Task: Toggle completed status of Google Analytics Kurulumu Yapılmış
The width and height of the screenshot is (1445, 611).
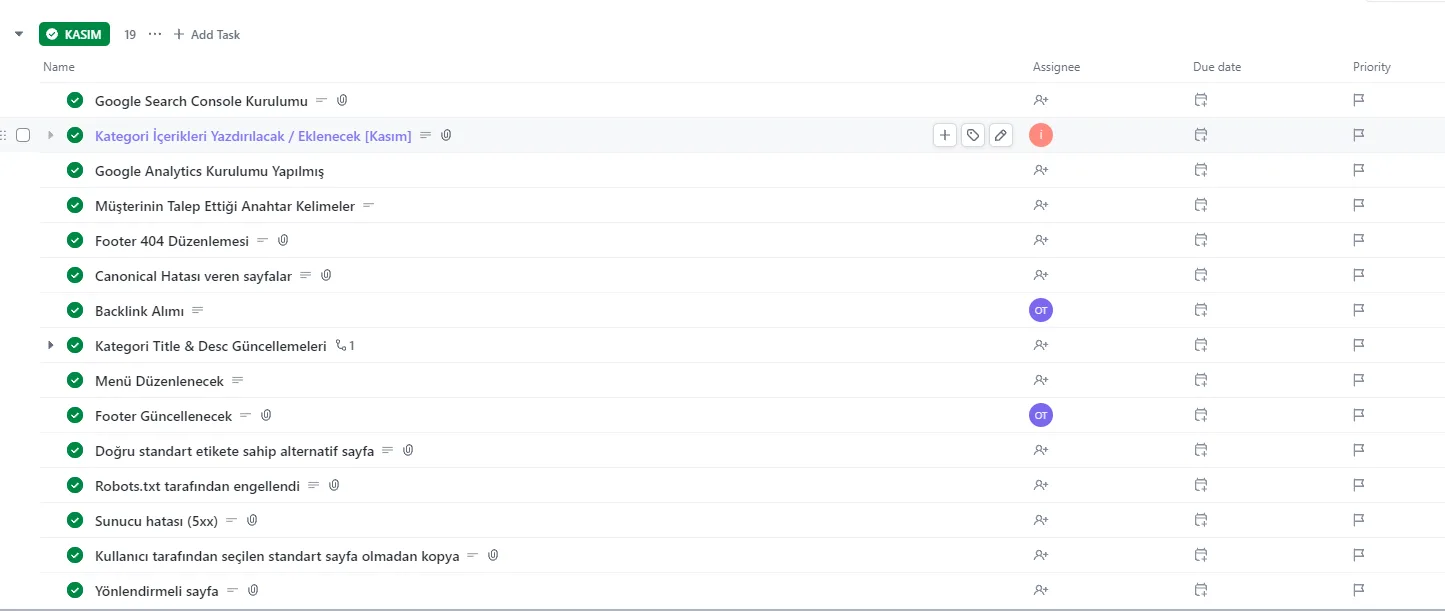Action: click(x=75, y=170)
